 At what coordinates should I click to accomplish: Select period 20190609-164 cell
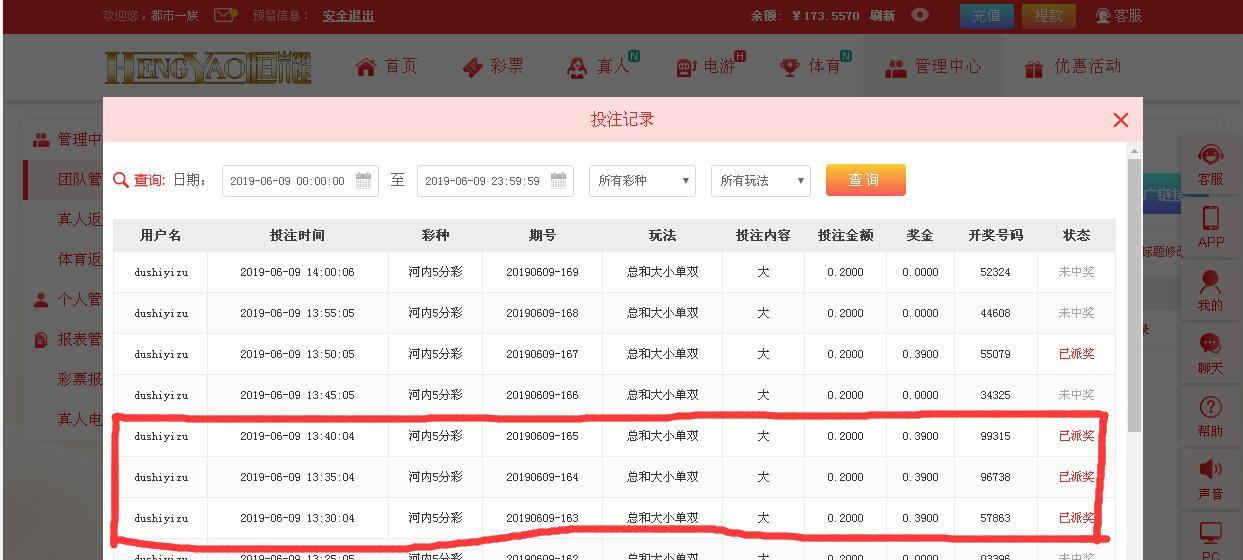(542, 477)
